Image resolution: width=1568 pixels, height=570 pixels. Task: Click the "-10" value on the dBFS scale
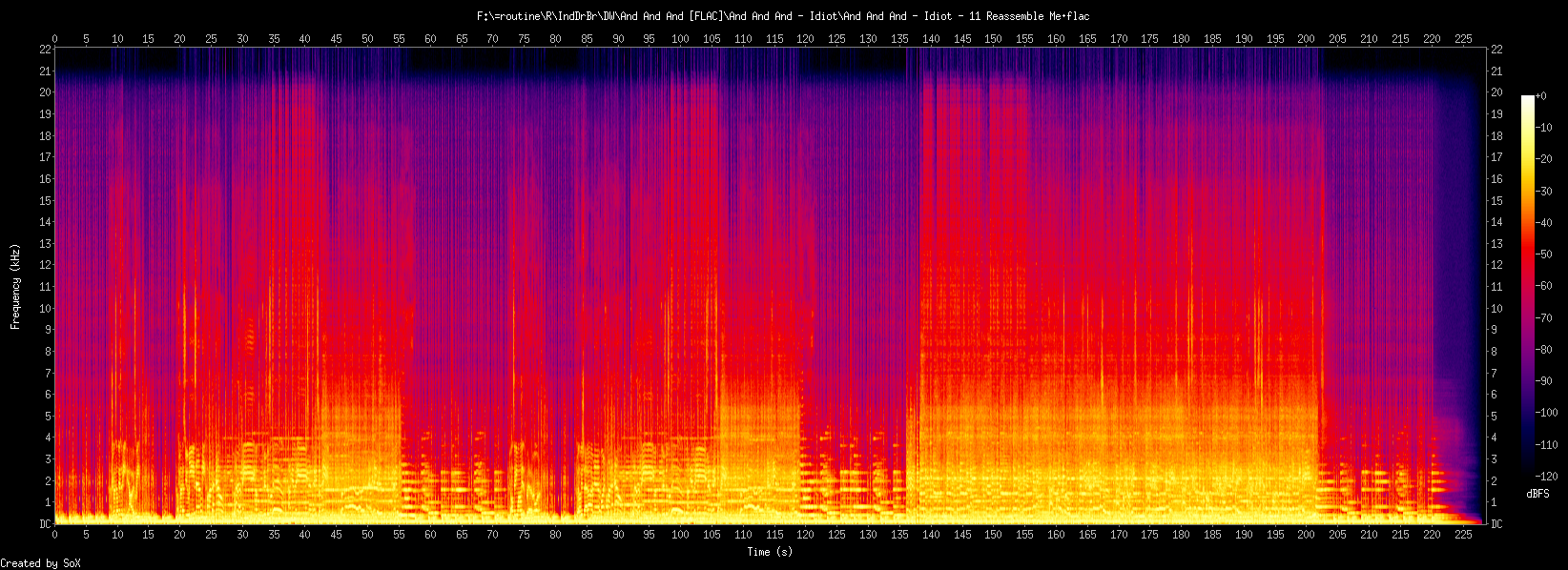(1543, 128)
